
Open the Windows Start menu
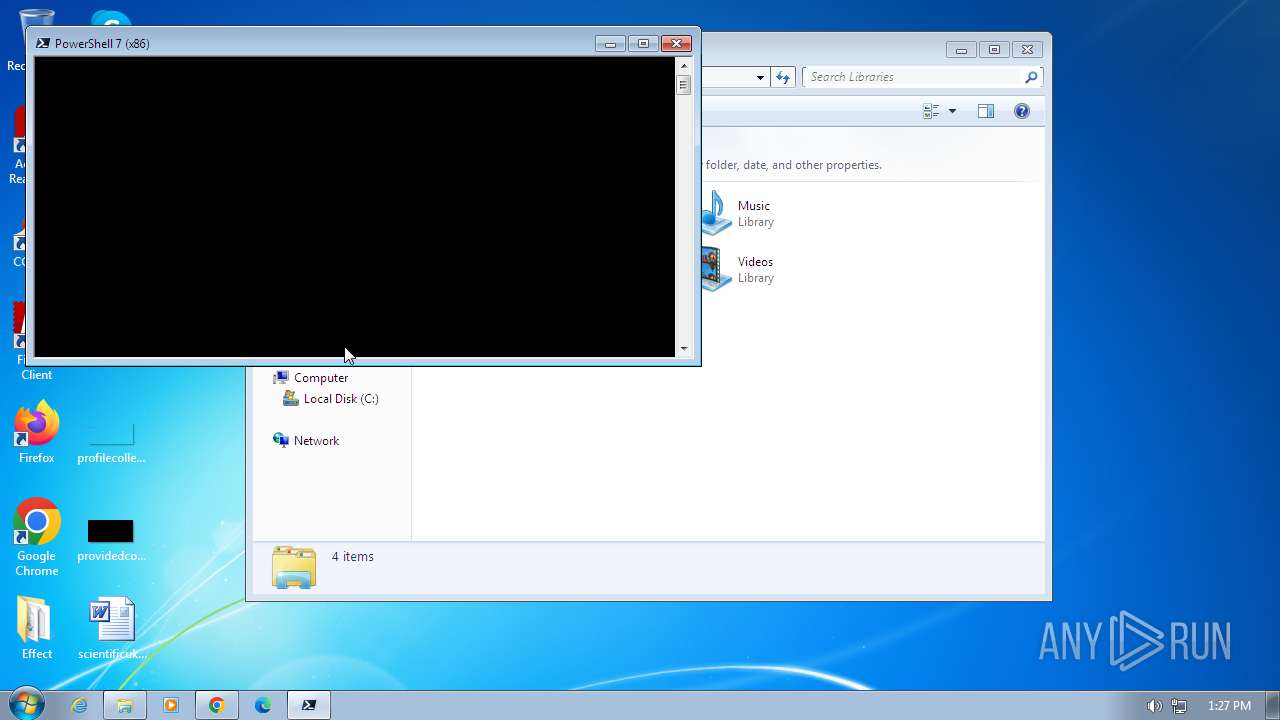pos(25,705)
